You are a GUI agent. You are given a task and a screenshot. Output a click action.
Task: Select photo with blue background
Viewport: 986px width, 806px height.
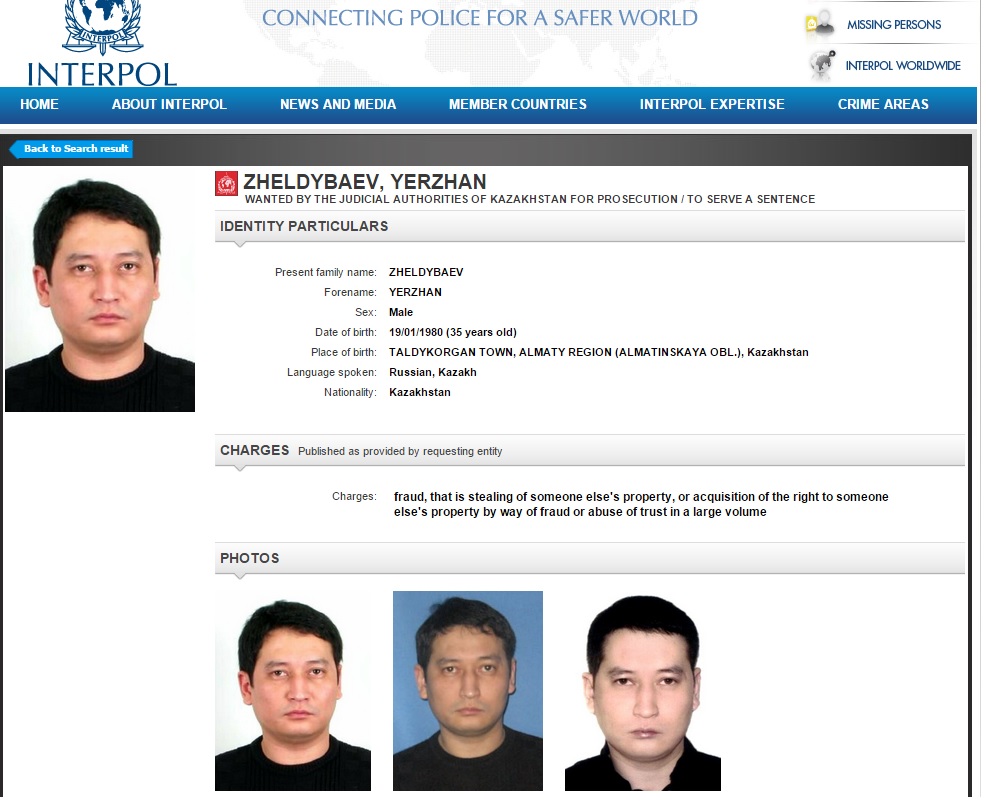pos(468,691)
